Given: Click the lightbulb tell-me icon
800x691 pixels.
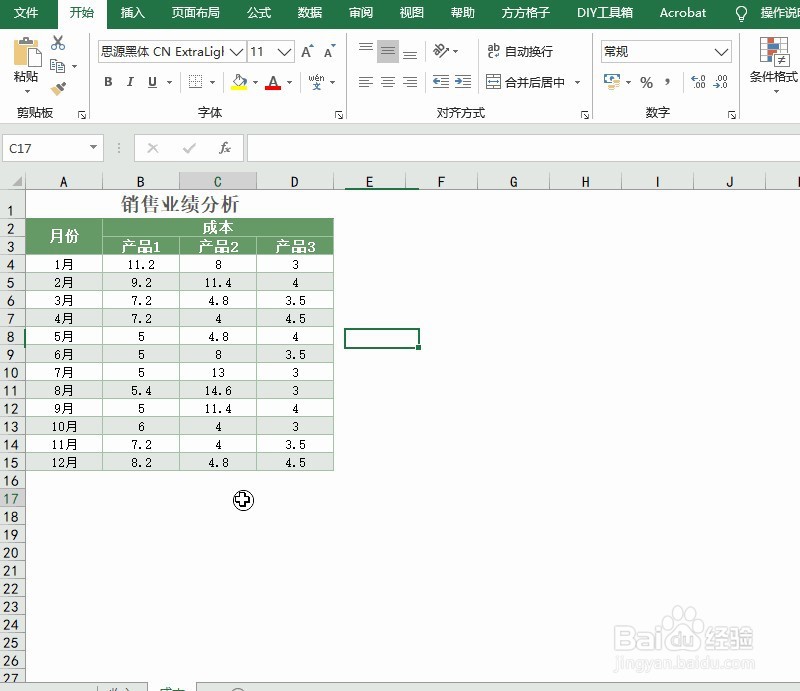Looking at the screenshot, I should (x=741, y=13).
